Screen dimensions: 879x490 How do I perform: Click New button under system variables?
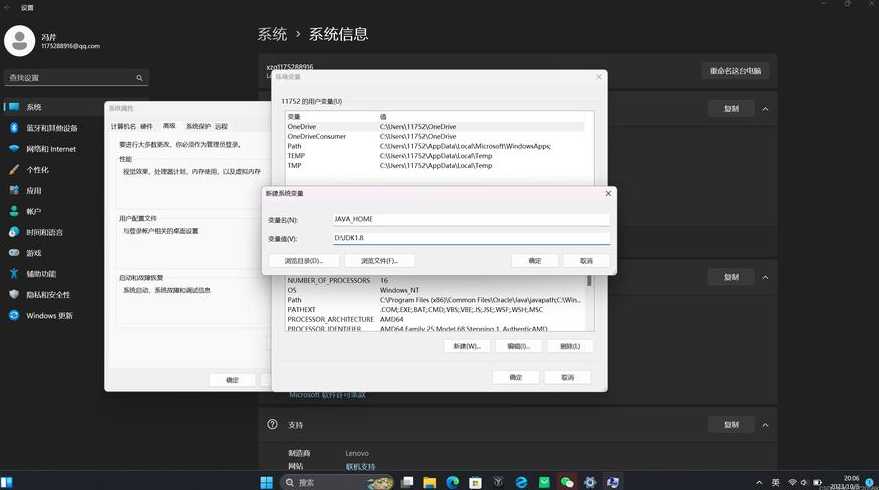coord(467,346)
